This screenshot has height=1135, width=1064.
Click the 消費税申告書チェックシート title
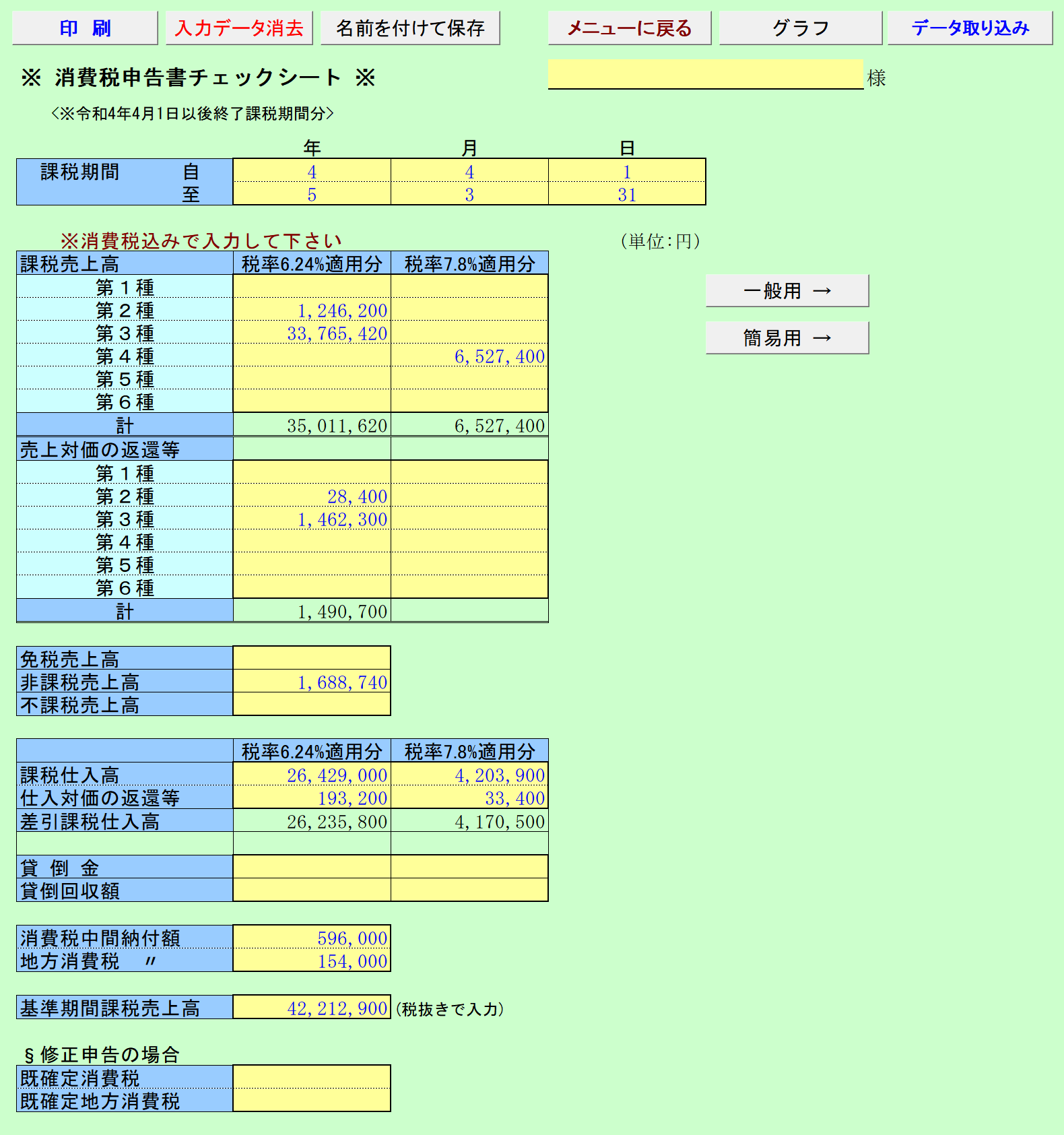pyautogui.click(x=198, y=77)
